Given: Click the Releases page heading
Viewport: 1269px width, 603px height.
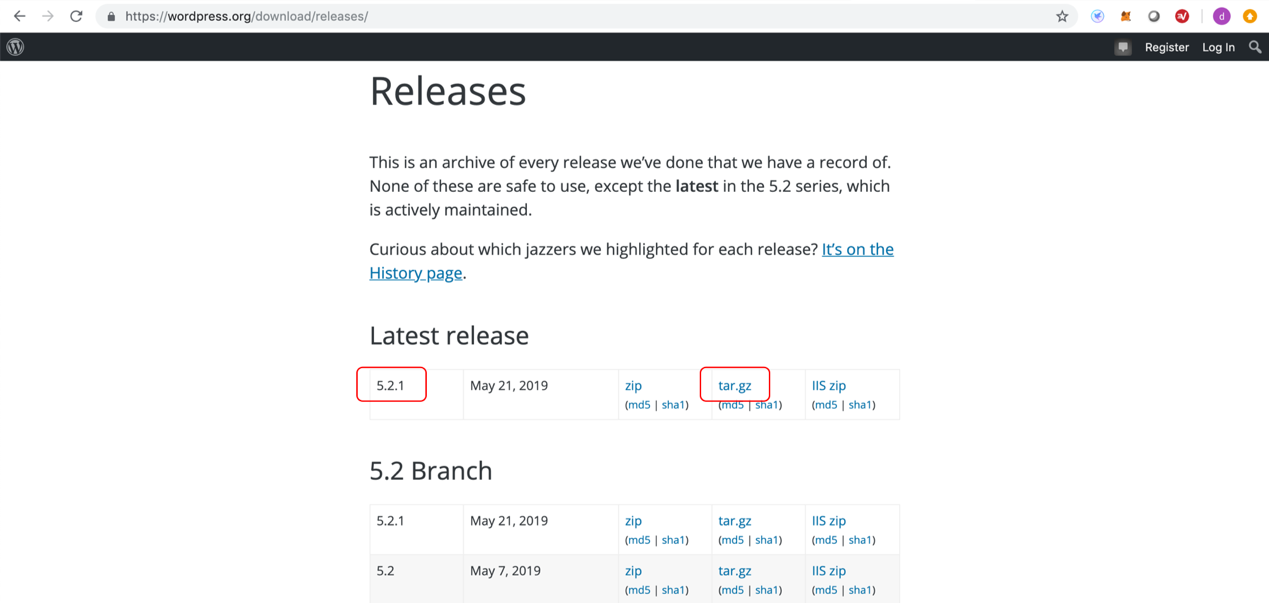Looking at the screenshot, I should [448, 91].
